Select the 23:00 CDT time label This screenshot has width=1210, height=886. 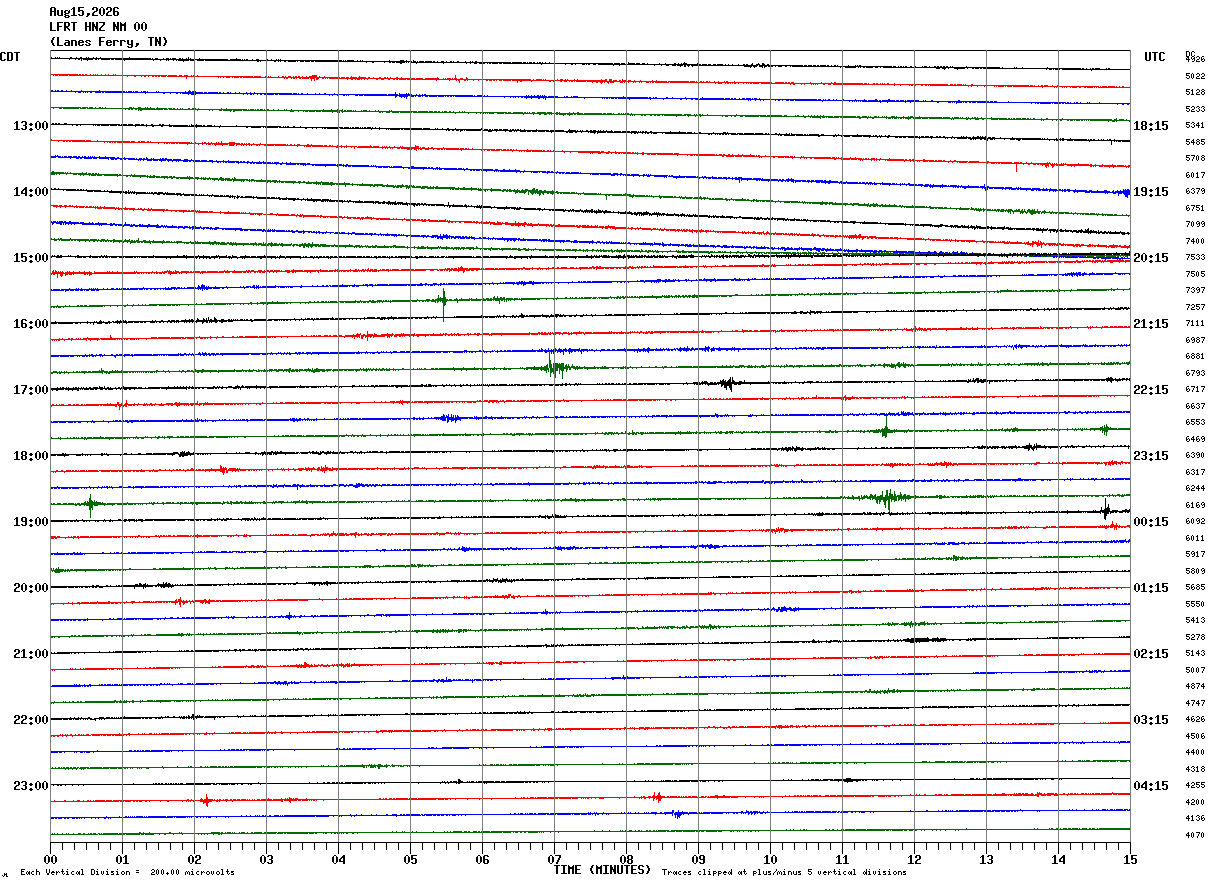coord(31,786)
